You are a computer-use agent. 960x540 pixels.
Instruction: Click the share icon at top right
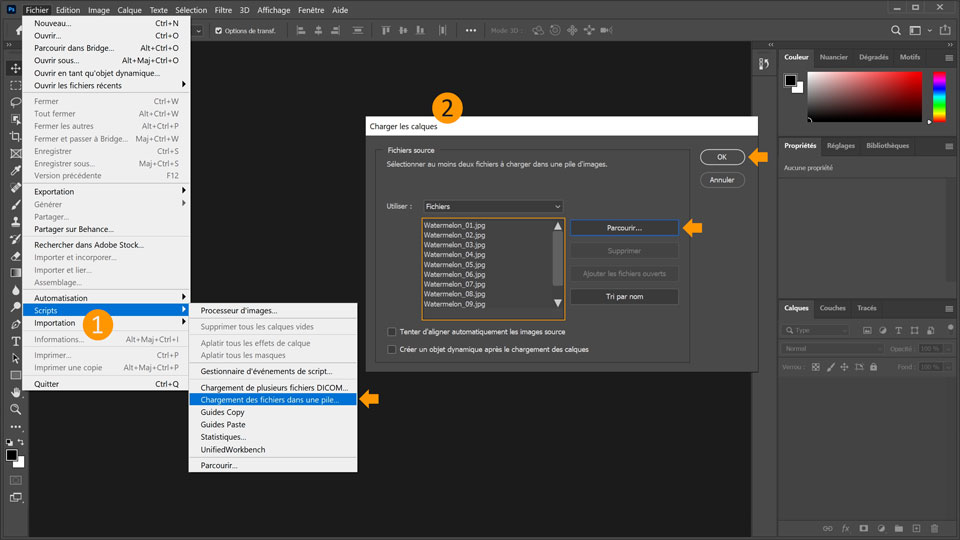click(943, 30)
